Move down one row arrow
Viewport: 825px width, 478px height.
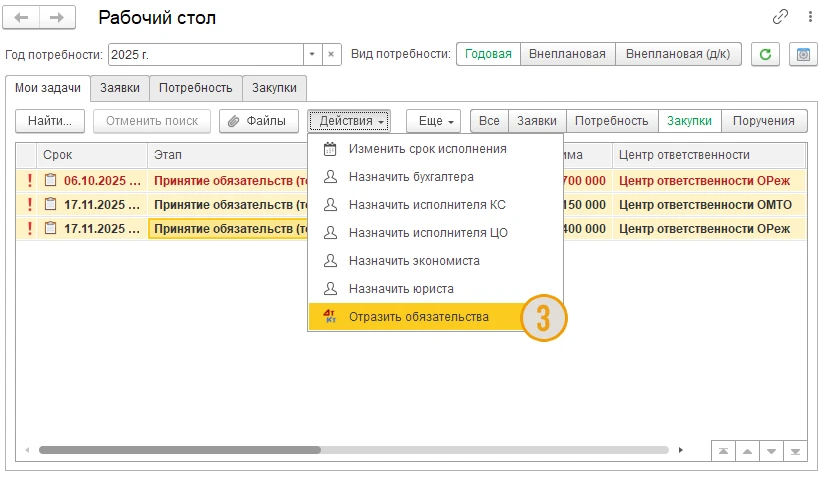coord(771,451)
